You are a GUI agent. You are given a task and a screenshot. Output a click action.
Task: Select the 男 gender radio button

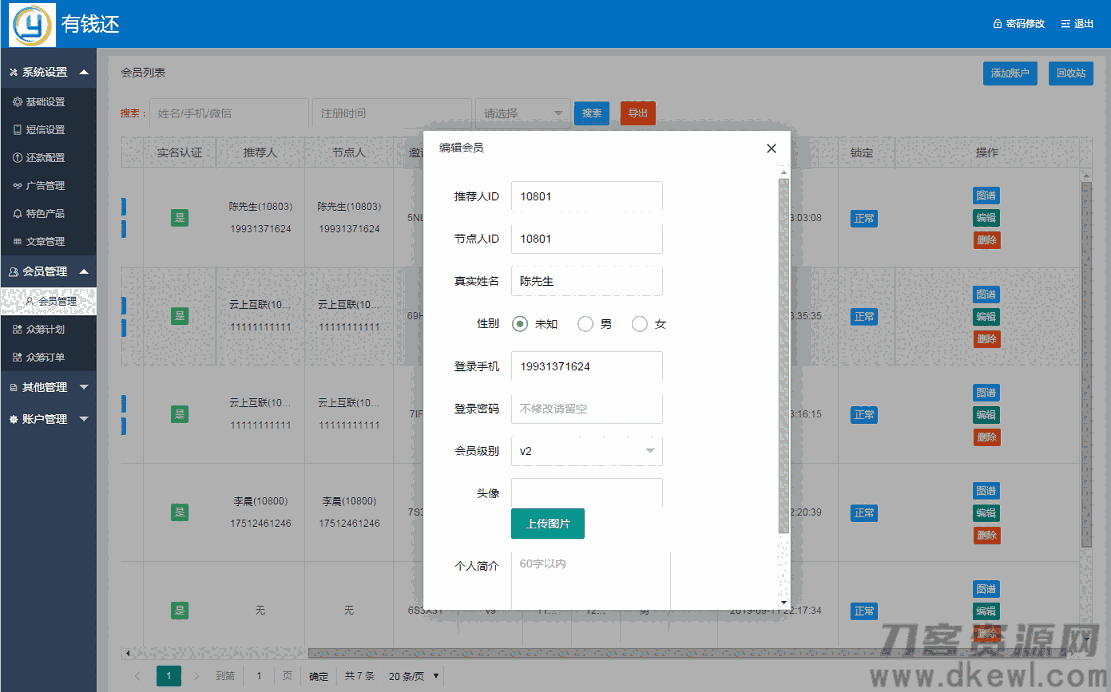(x=586, y=324)
